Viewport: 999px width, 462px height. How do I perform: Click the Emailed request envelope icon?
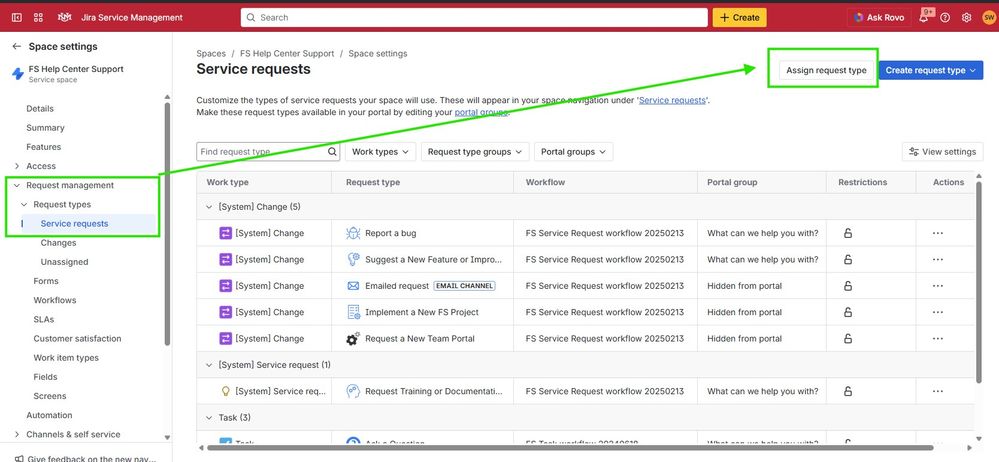point(353,286)
